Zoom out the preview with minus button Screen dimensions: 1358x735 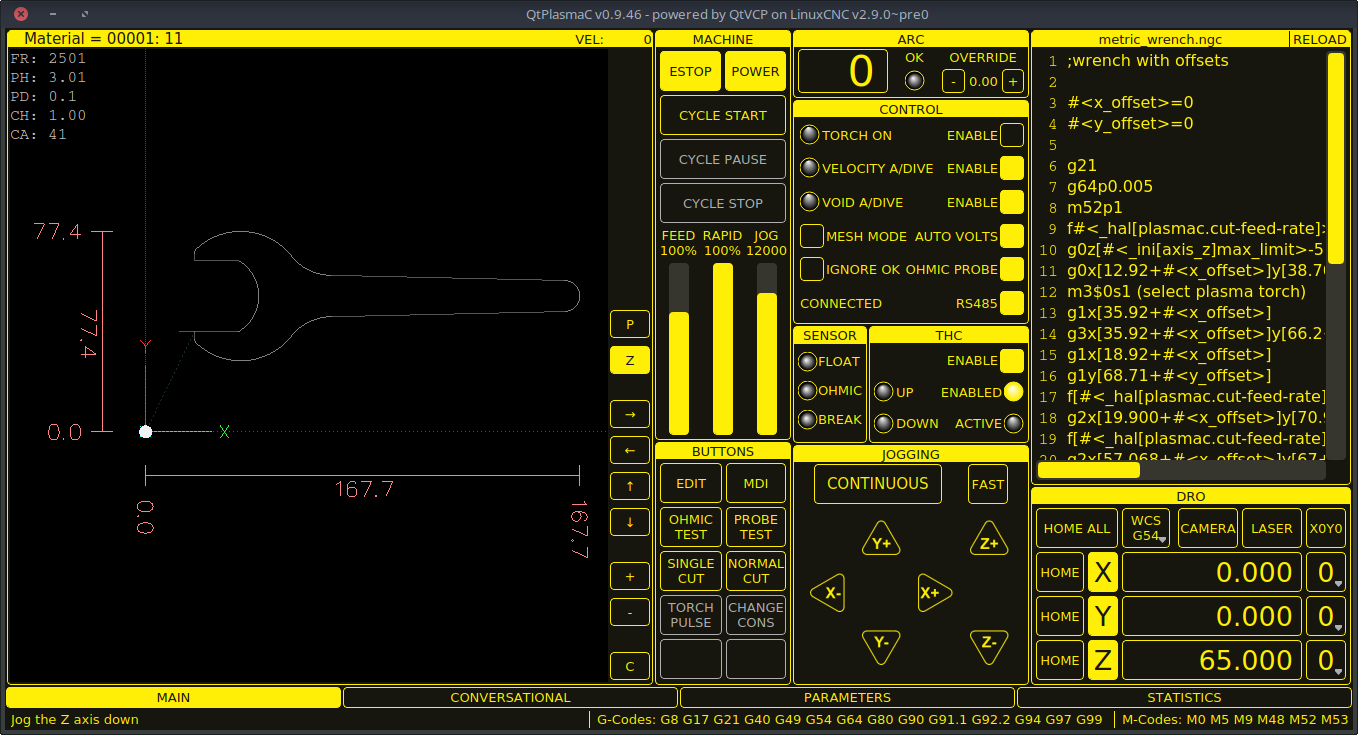coord(630,612)
